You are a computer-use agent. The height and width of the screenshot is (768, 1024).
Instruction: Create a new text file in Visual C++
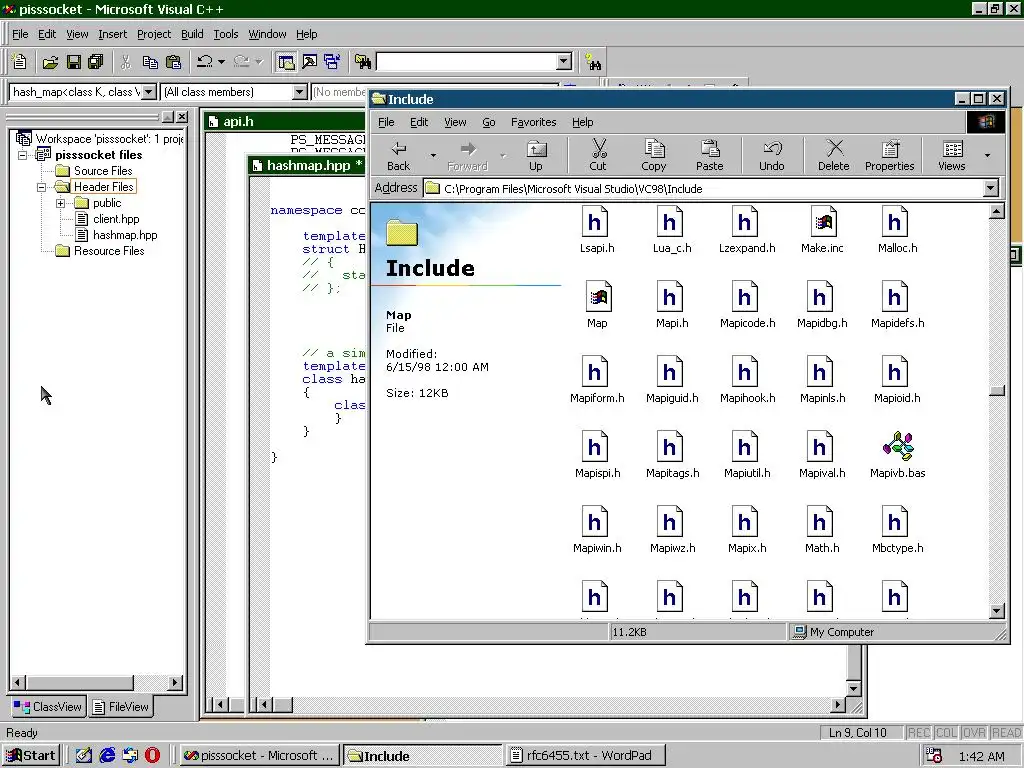pos(19,62)
